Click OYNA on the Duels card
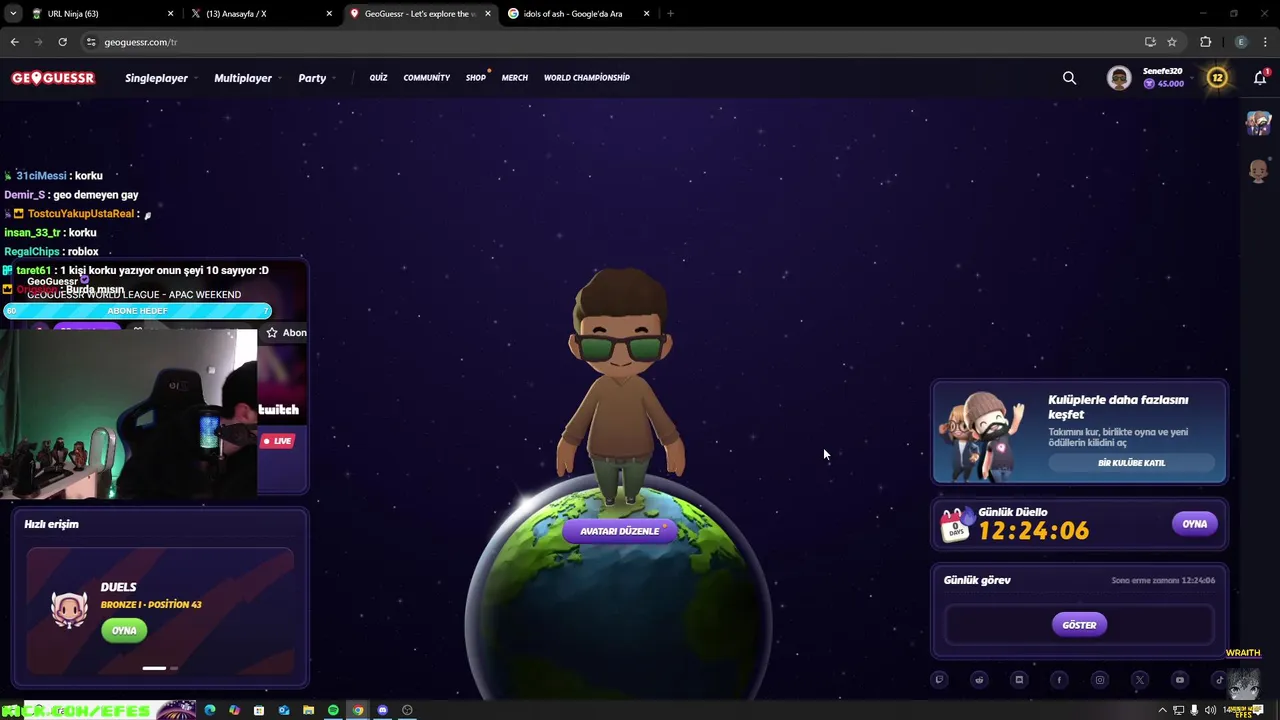 pyautogui.click(x=124, y=631)
